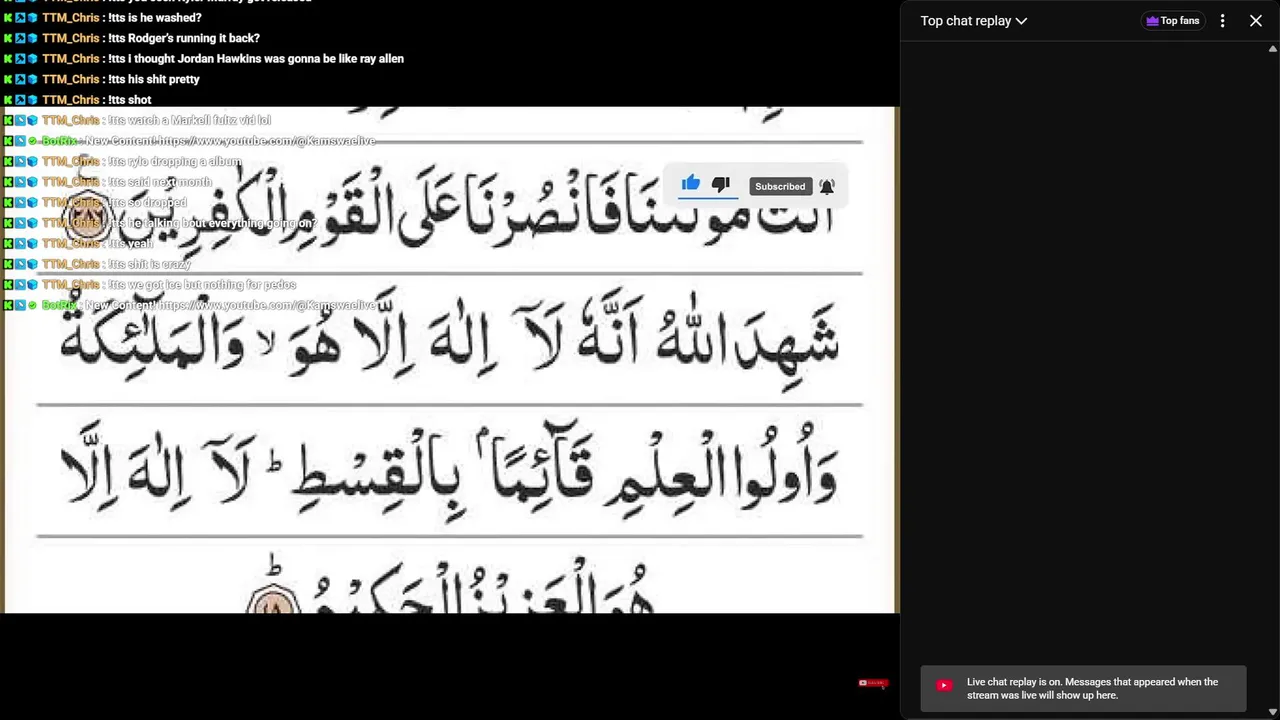
Task: Click the chat scrollbar's up arrow
Action: [x=1273, y=48]
